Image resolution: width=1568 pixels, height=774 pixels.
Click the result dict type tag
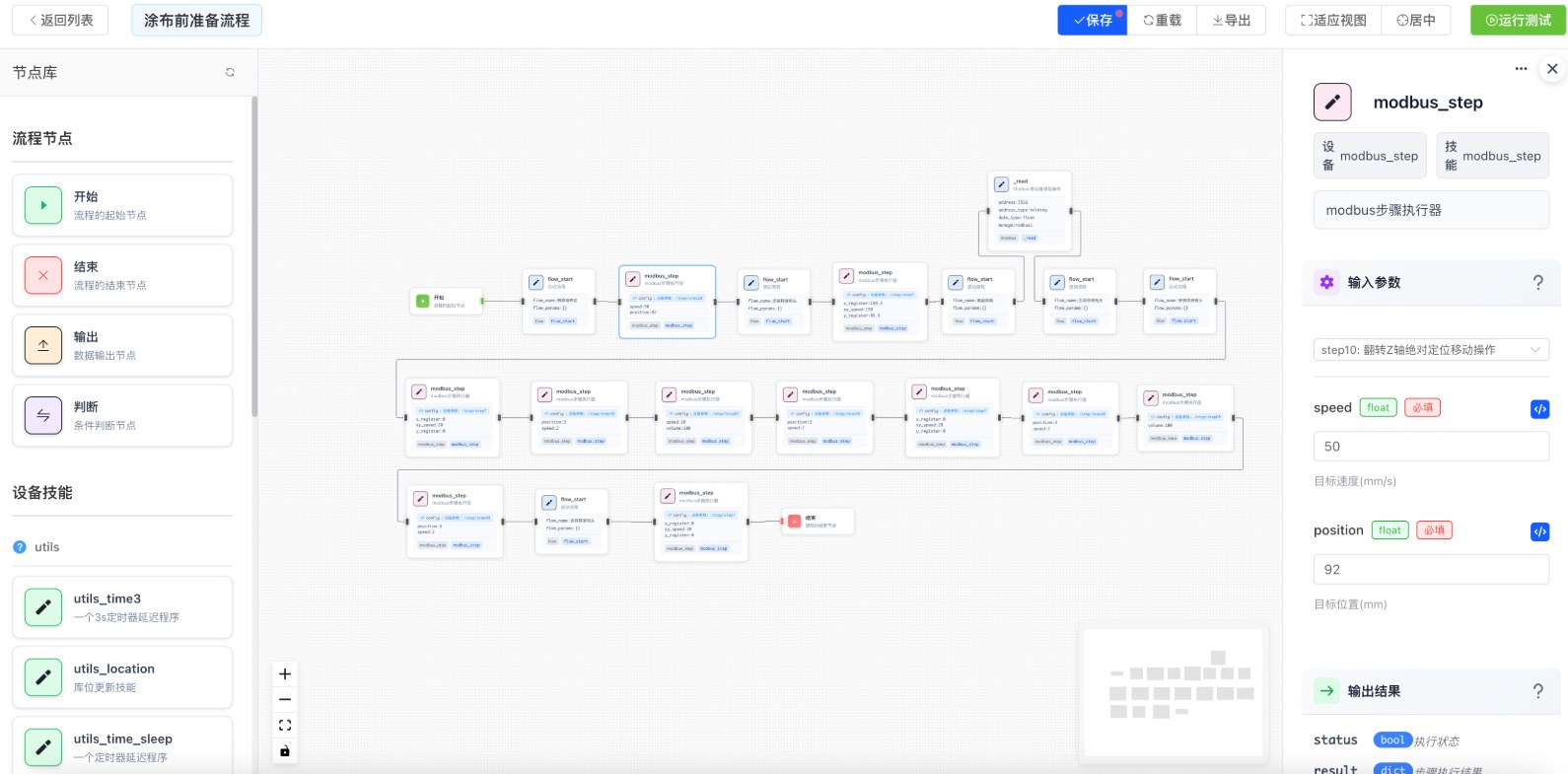(x=1392, y=769)
